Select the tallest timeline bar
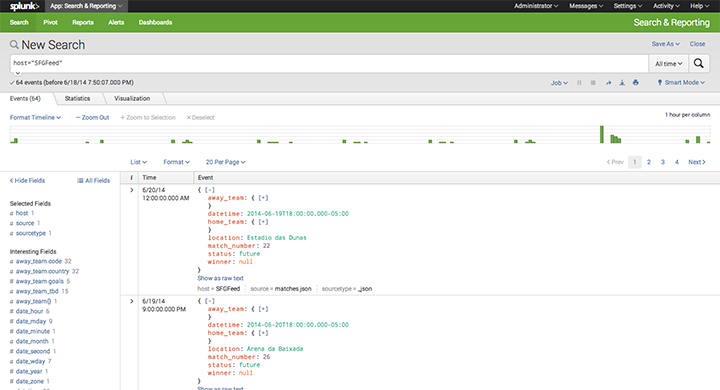 (602, 134)
